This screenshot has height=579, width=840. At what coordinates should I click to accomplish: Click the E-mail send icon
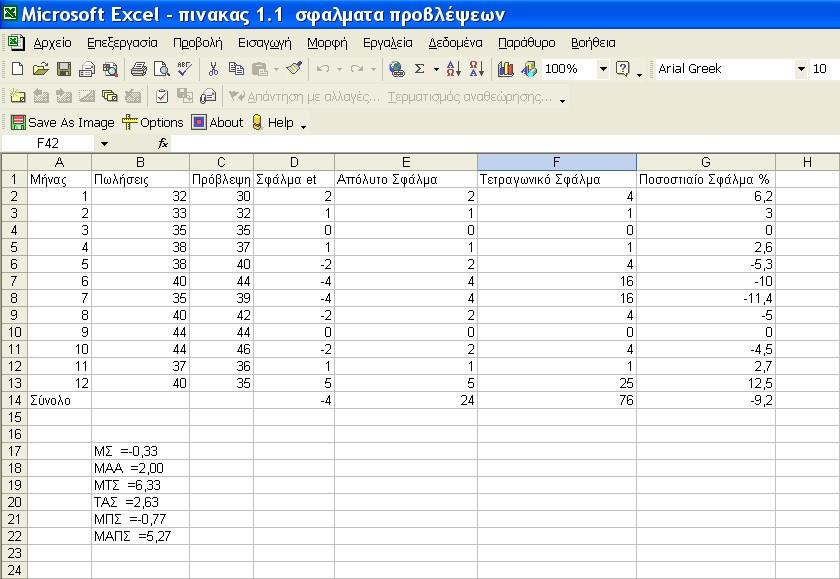tap(87, 69)
